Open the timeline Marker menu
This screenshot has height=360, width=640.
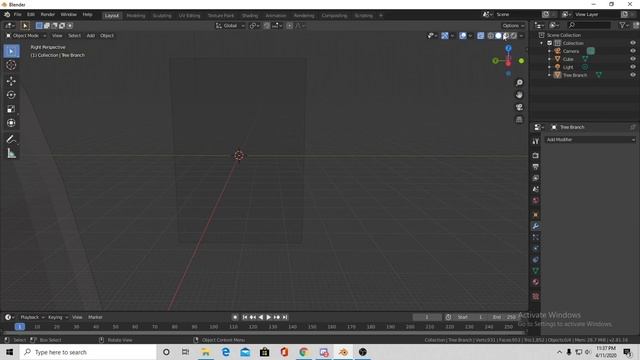[x=96, y=317]
